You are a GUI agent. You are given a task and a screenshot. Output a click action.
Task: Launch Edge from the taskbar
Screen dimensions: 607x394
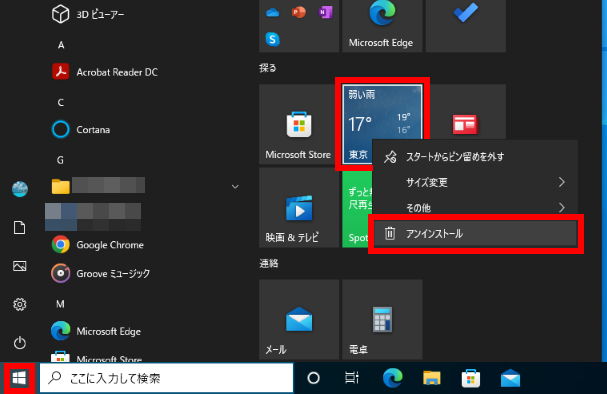(393, 378)
